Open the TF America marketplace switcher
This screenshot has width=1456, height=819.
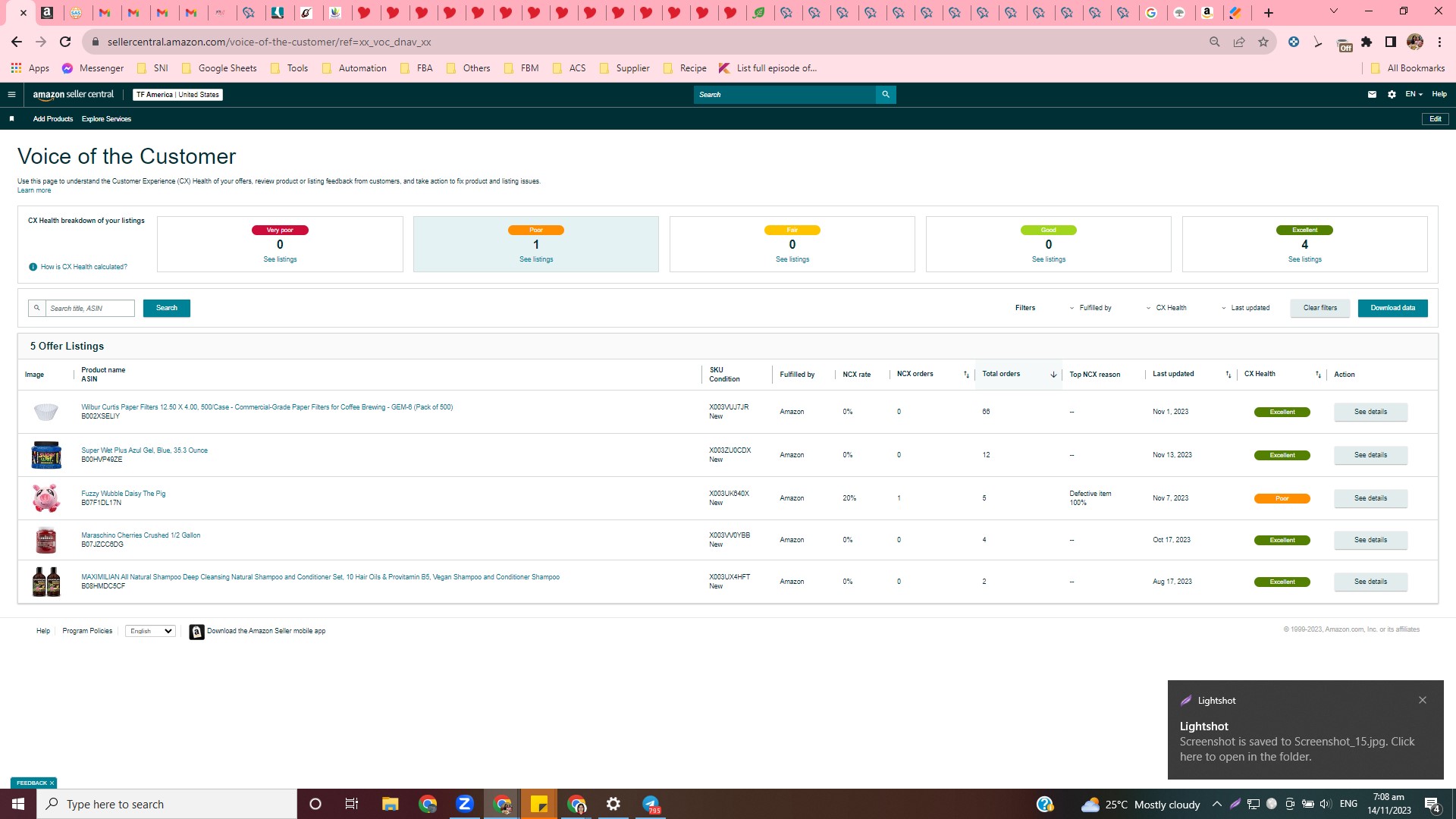(x=177, y=95)
